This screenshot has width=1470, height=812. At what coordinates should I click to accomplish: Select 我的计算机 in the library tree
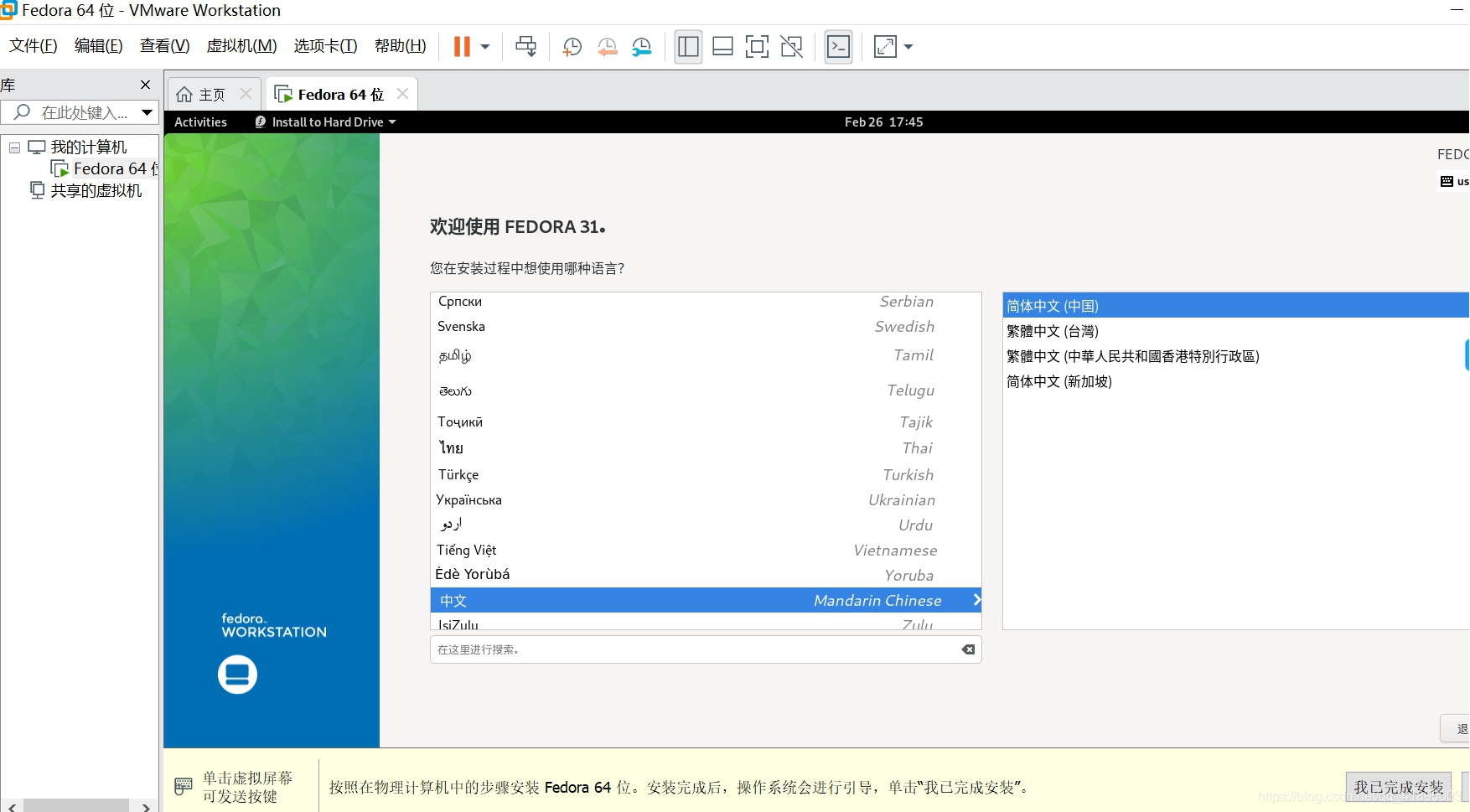click(x=88, y=147)
